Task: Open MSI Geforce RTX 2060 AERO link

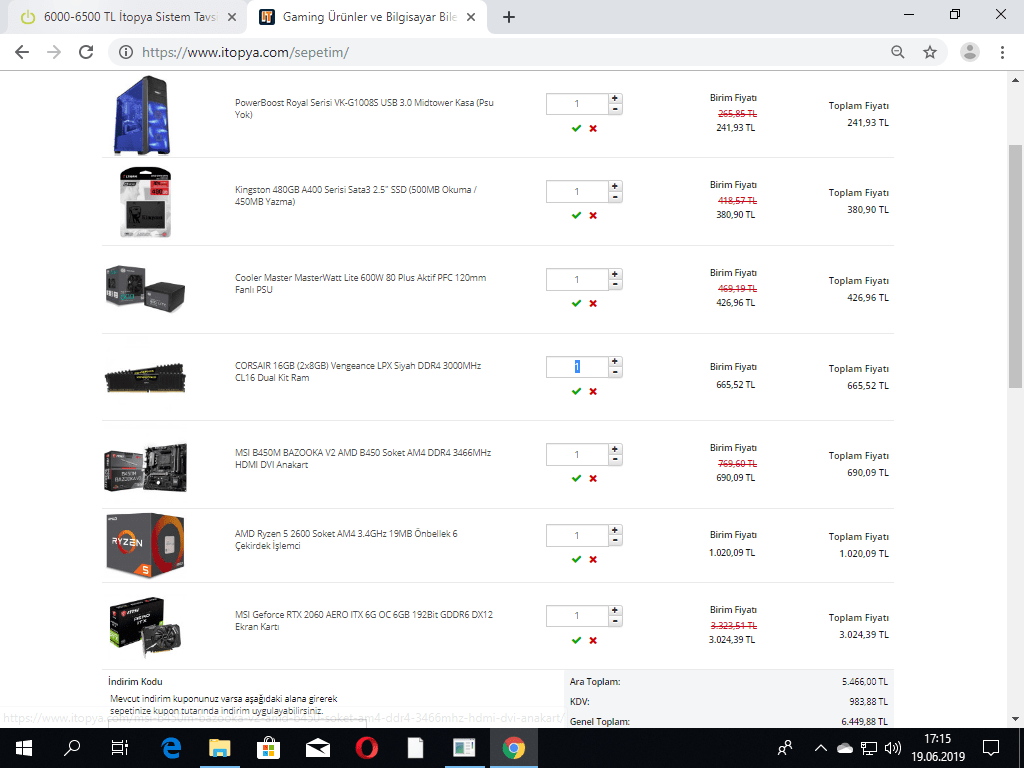Action: [364, 620]
